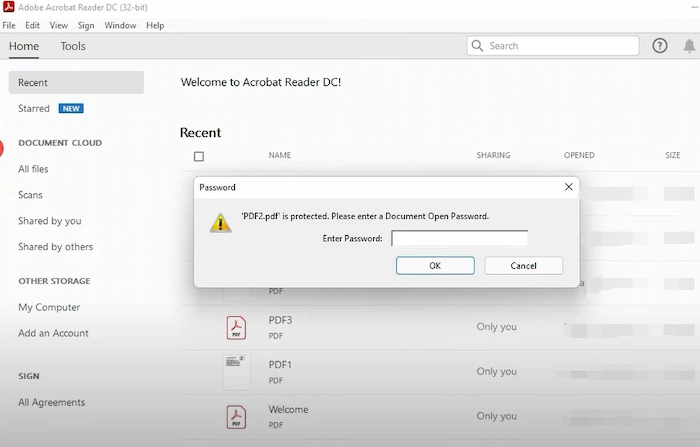
Task: Click the search magnifier icon
Action: pyautogui.click(x=479, y=46)
